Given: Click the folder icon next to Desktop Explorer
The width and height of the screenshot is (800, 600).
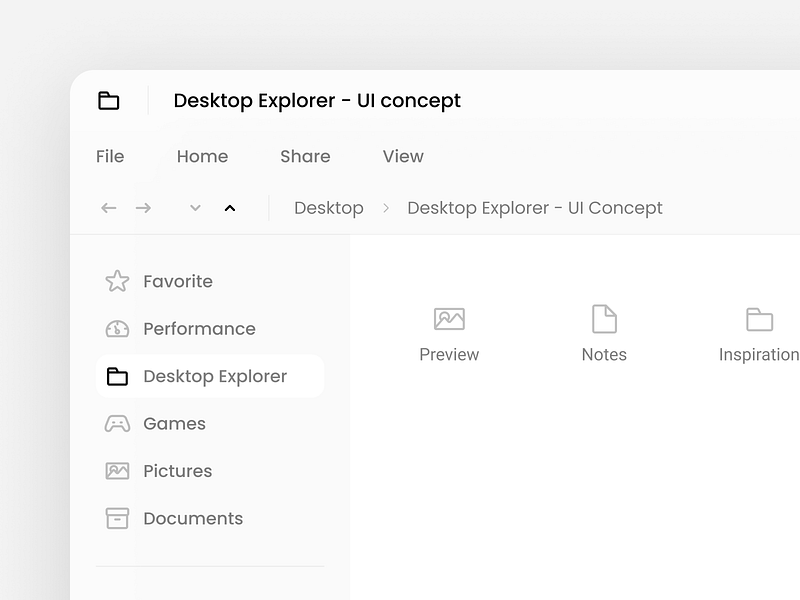Looking at the screenshot, I should click(117, 376).
